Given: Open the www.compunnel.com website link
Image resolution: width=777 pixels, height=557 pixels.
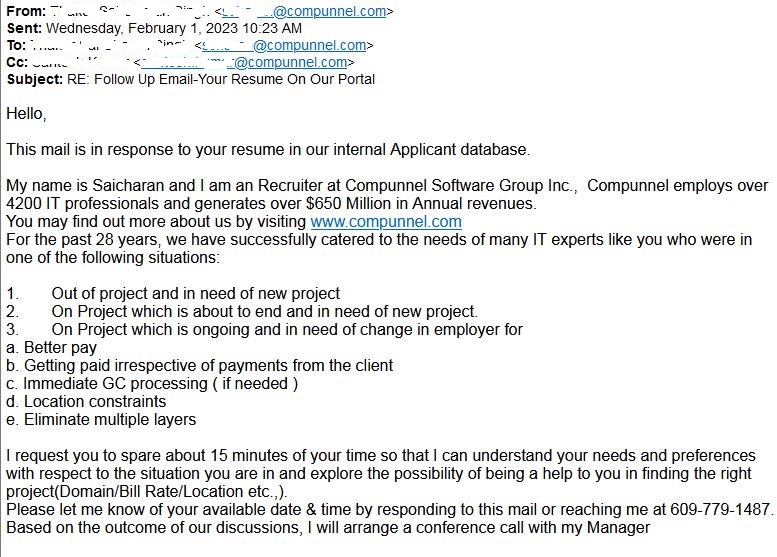Looking at the screenshot, I should 386,222.
